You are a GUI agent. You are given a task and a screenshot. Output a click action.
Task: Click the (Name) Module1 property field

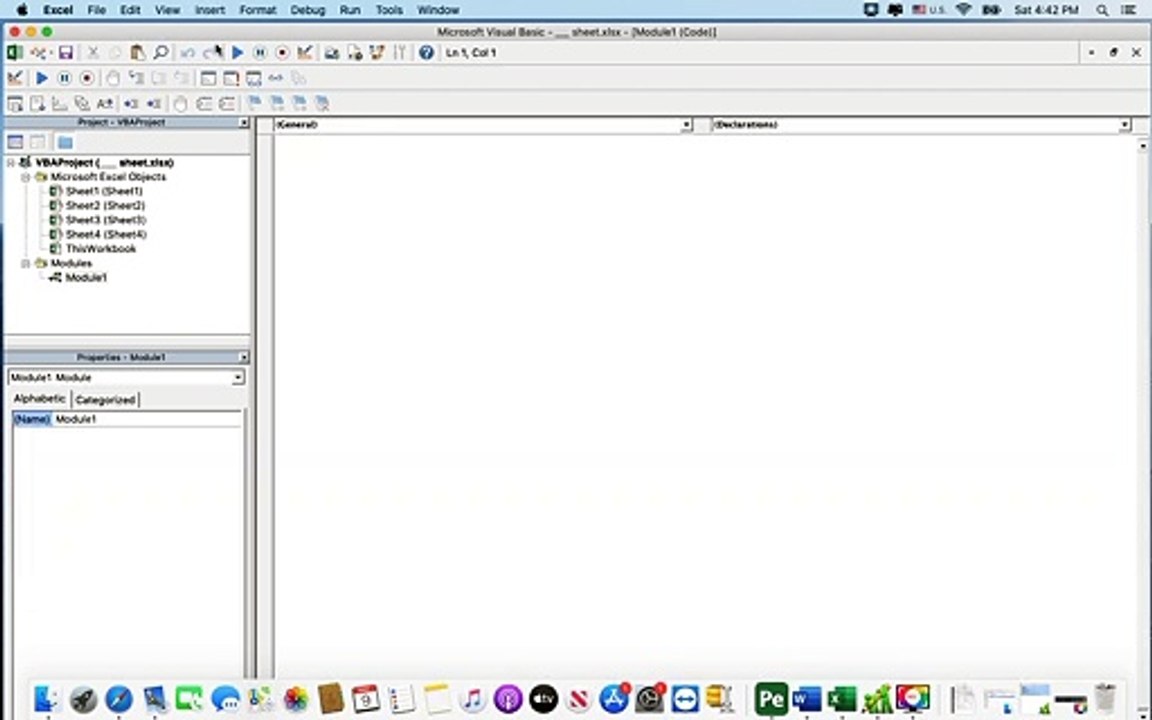[x=126, y=420]
